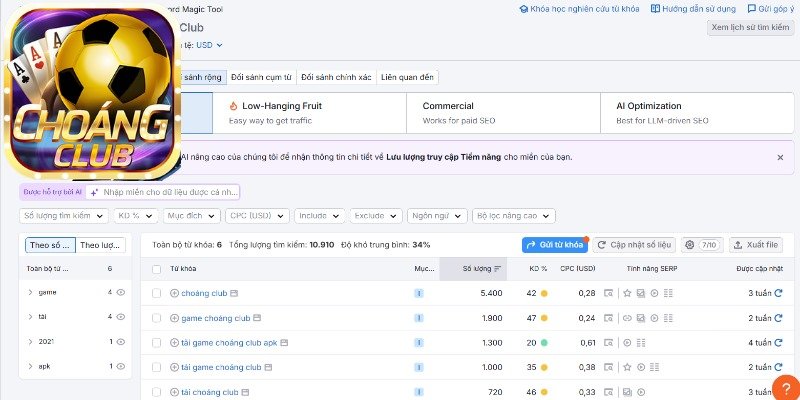Expand the 'tải' keyword group
Viewport: 800px width, 400px height.
[30, 317]
